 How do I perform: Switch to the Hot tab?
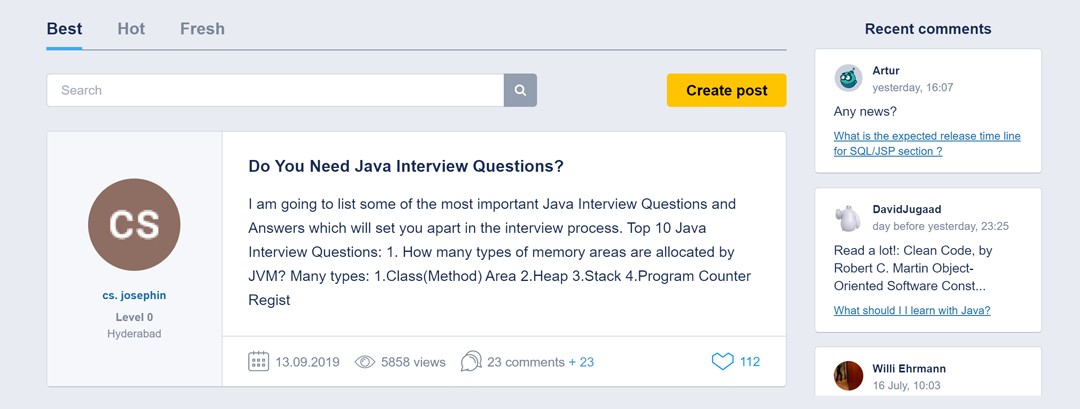click(x=132, y=29)
